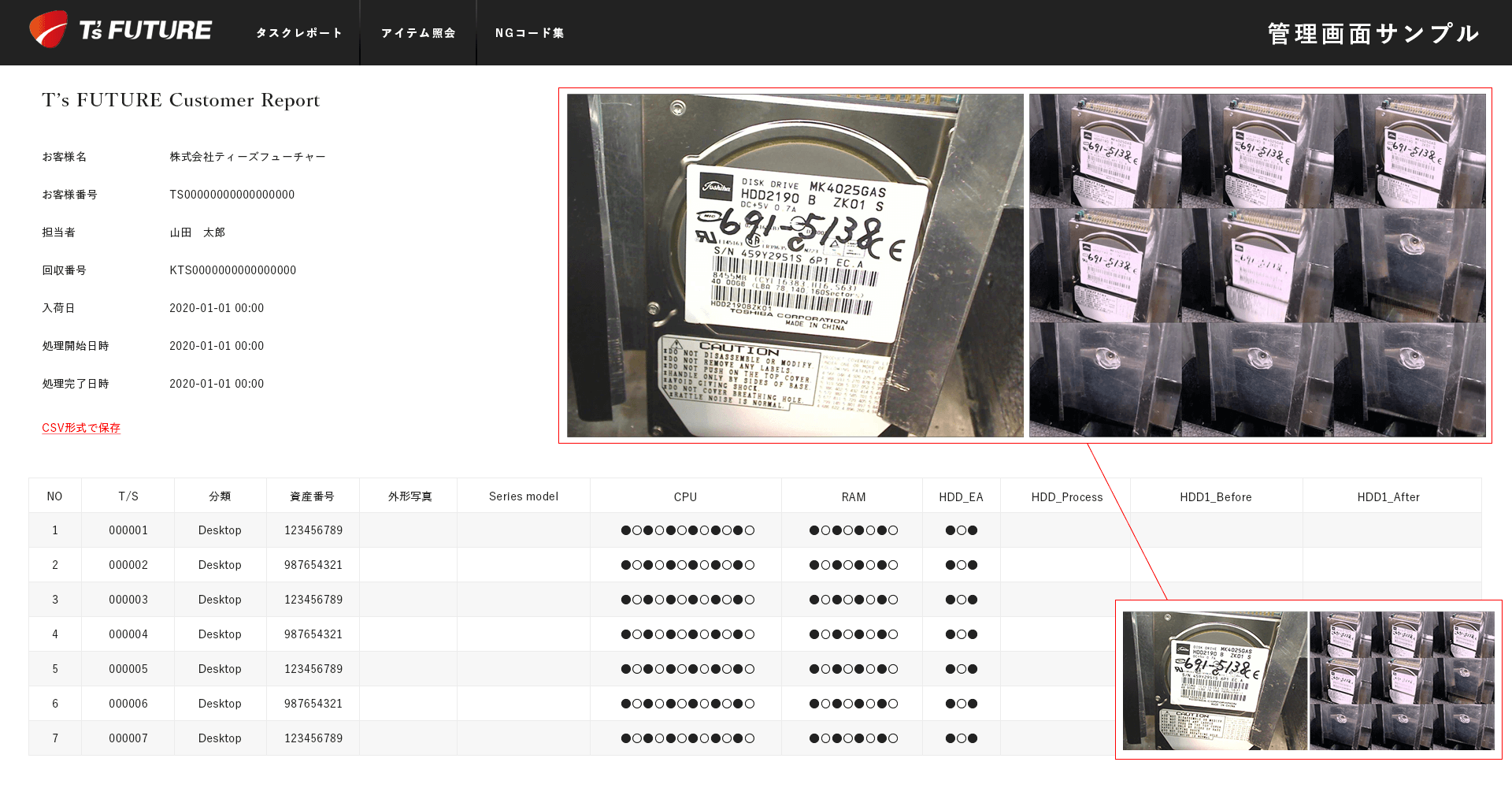The width and height of the screenshot is (1512, 788).
Task: Click asset number 123456789 in row 3
Action: (313, 600)
